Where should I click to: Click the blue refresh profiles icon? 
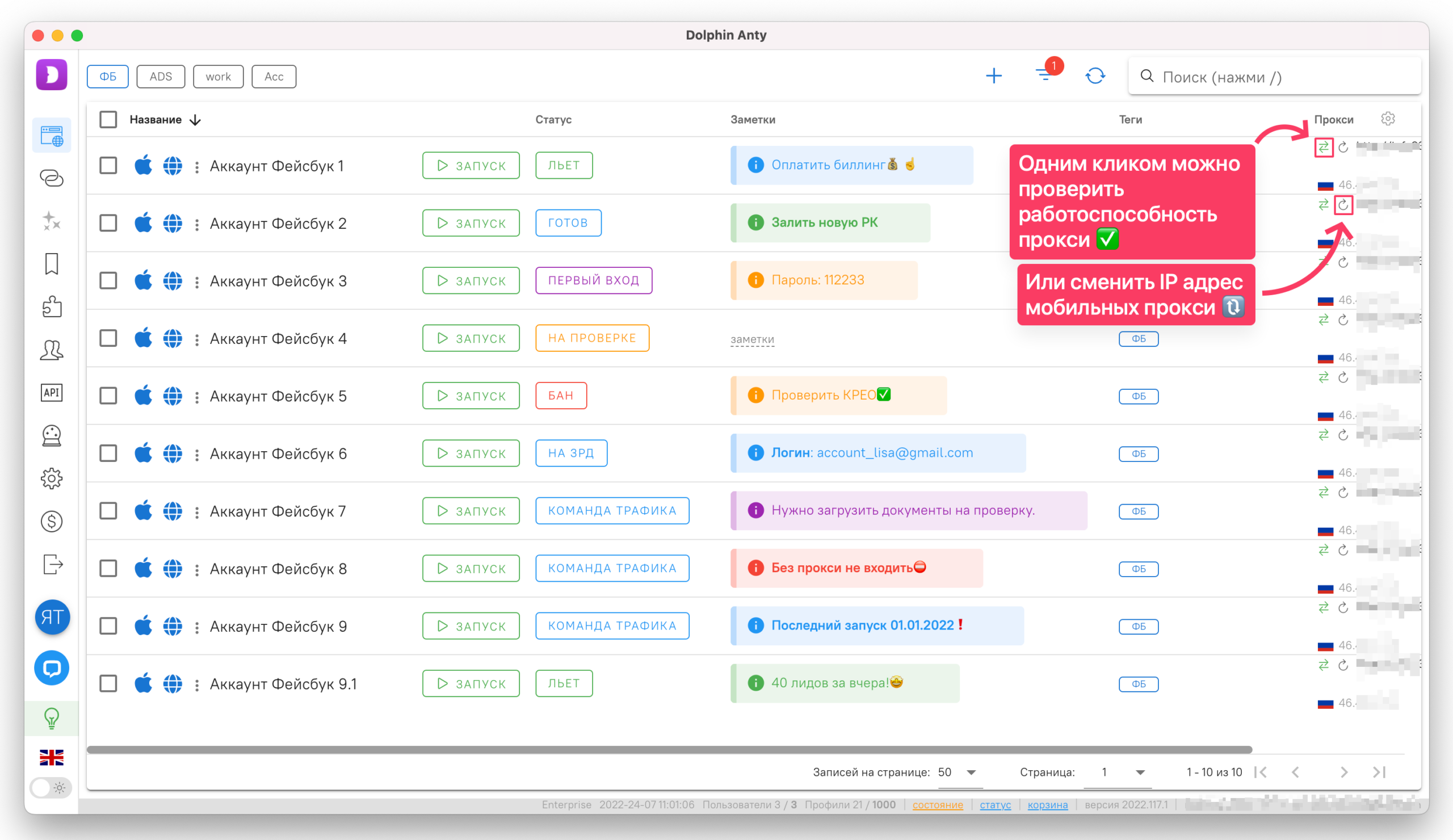click(1095, 76)
